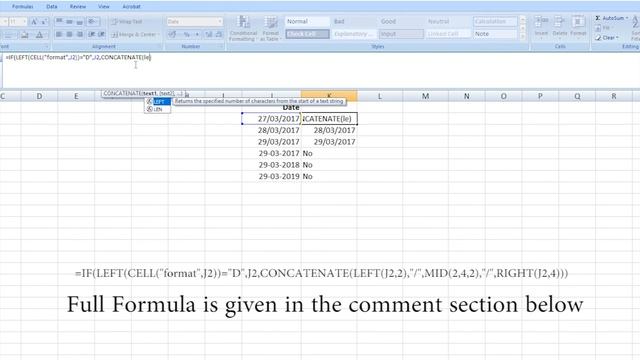Click the Merge & Center button

[x=135, y=35]
